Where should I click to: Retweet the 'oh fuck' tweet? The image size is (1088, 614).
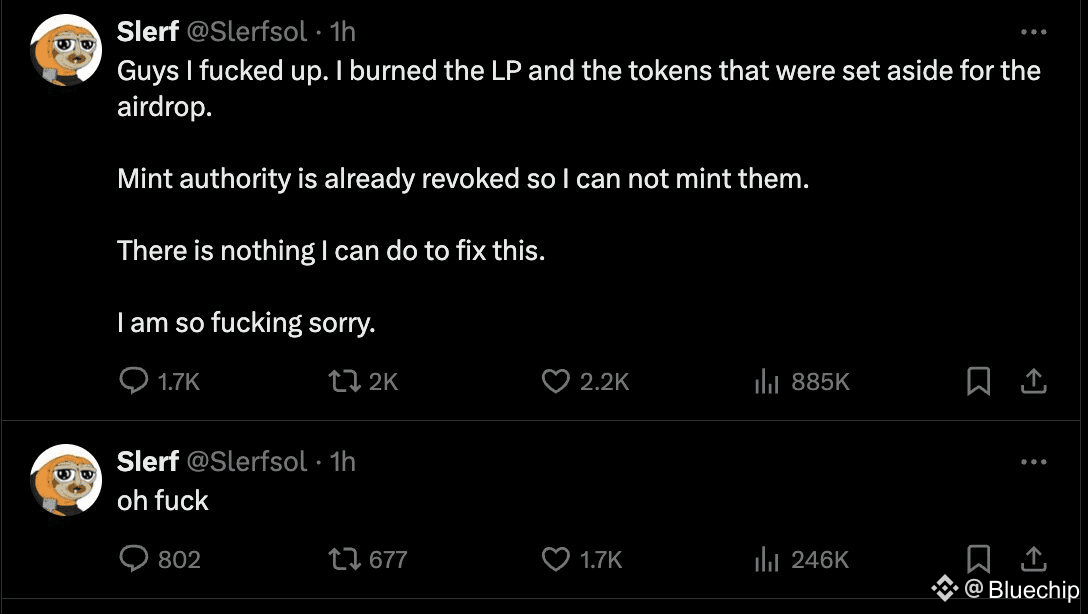(x=345, y=559)
